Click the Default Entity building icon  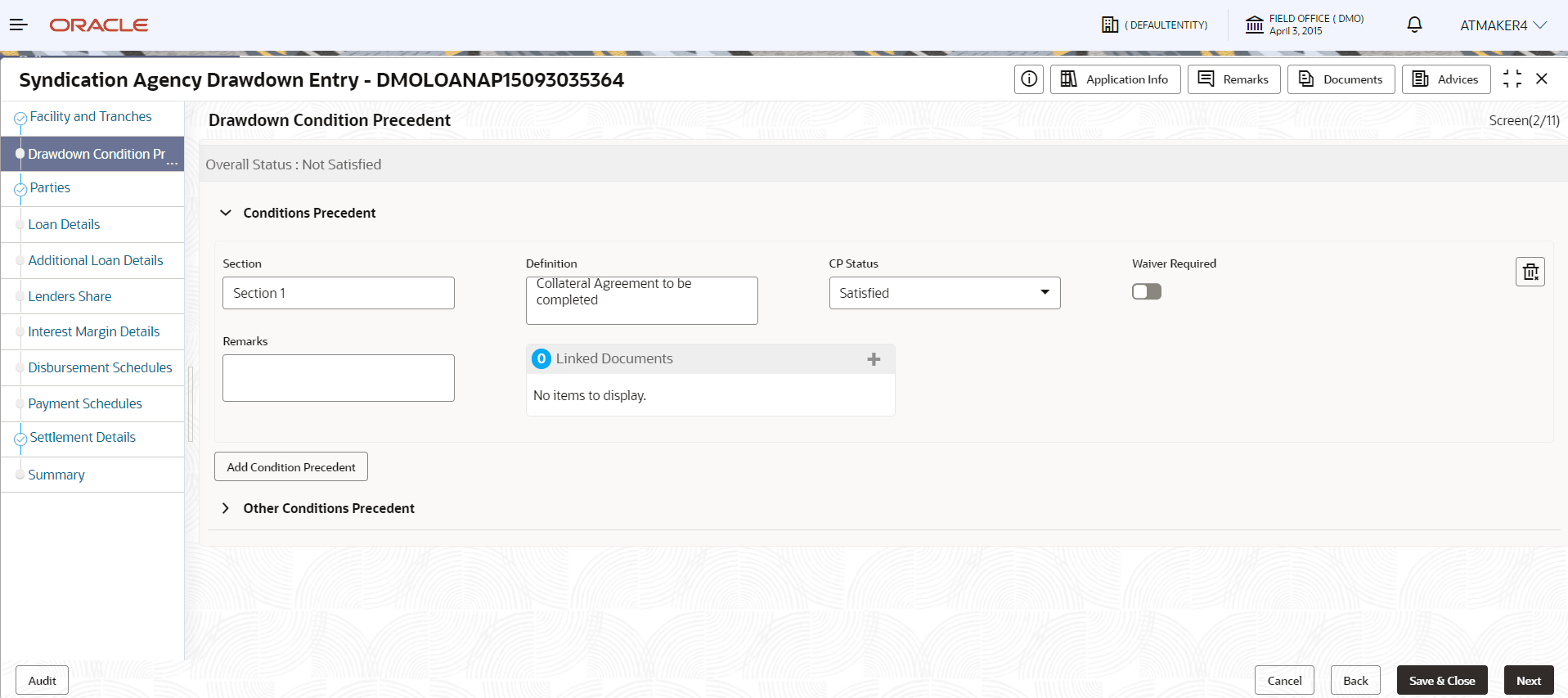[1110, 25]
